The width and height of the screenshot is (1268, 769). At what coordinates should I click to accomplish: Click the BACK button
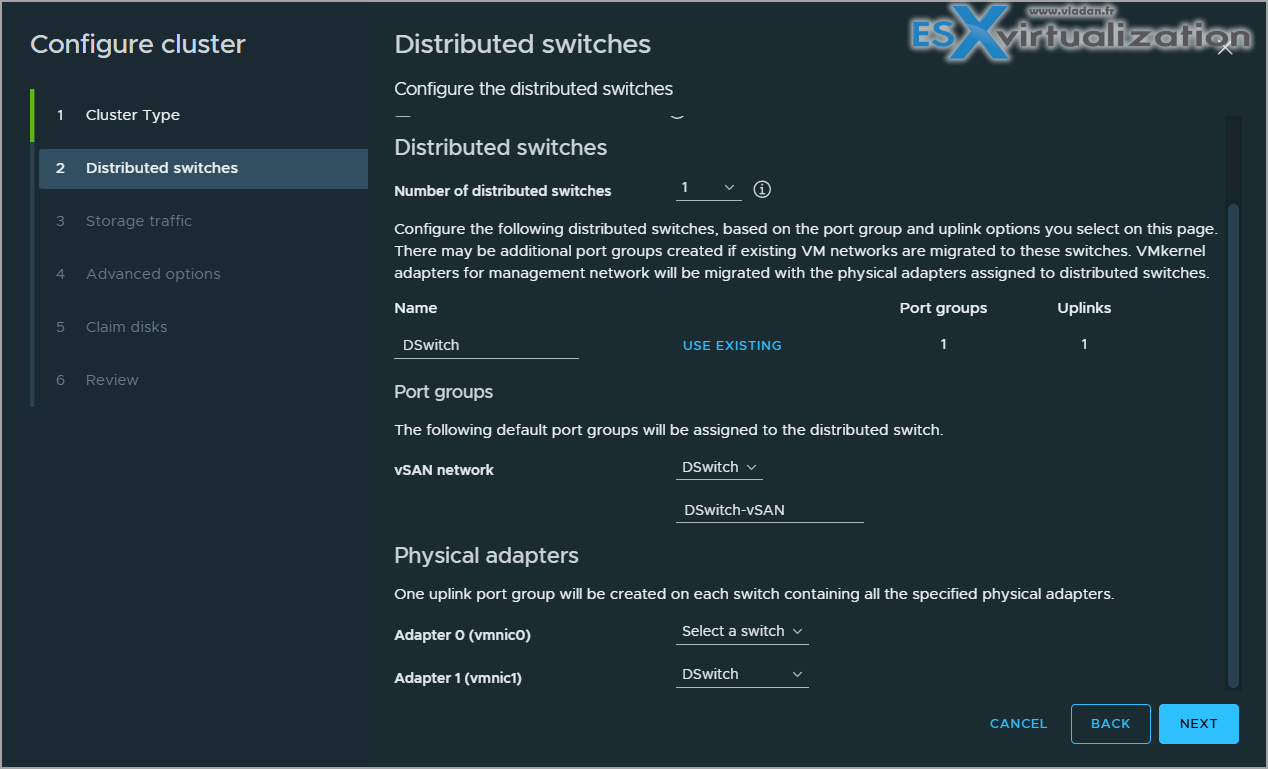1110,724
